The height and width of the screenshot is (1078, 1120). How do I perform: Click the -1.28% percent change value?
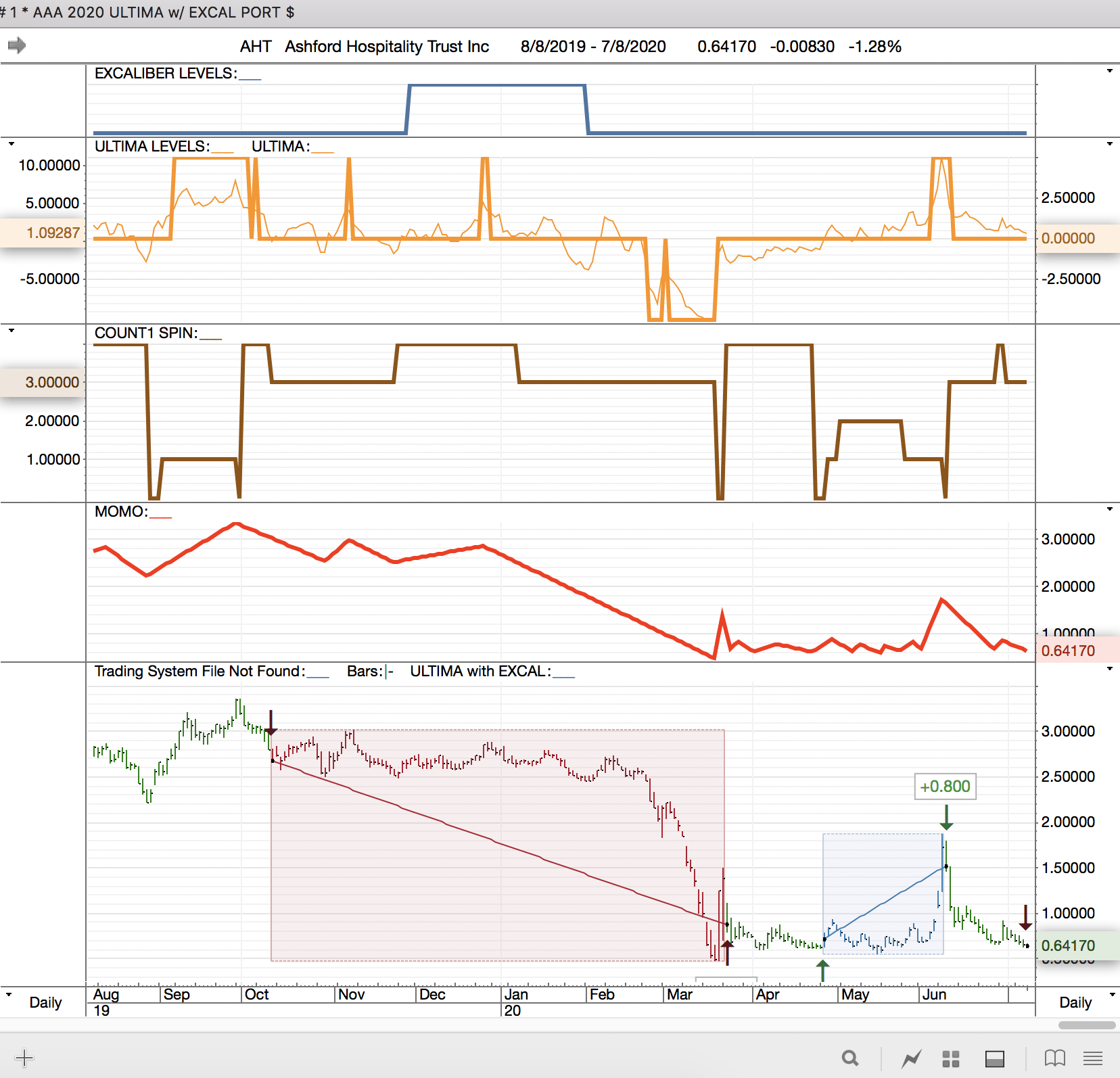pos(875,47)
